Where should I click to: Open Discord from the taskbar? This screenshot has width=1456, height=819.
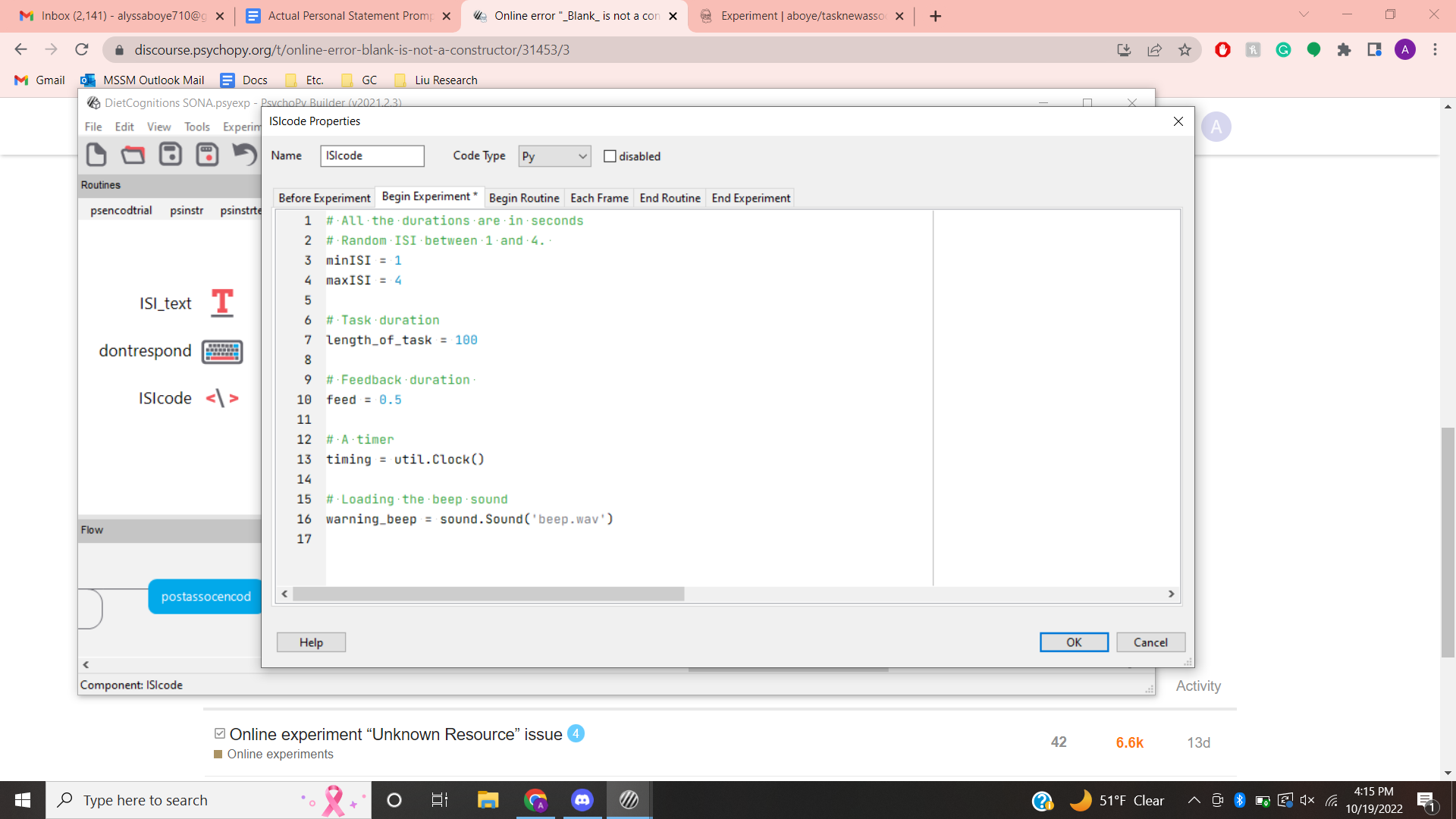pyautogui.click(x=582, y=800)
